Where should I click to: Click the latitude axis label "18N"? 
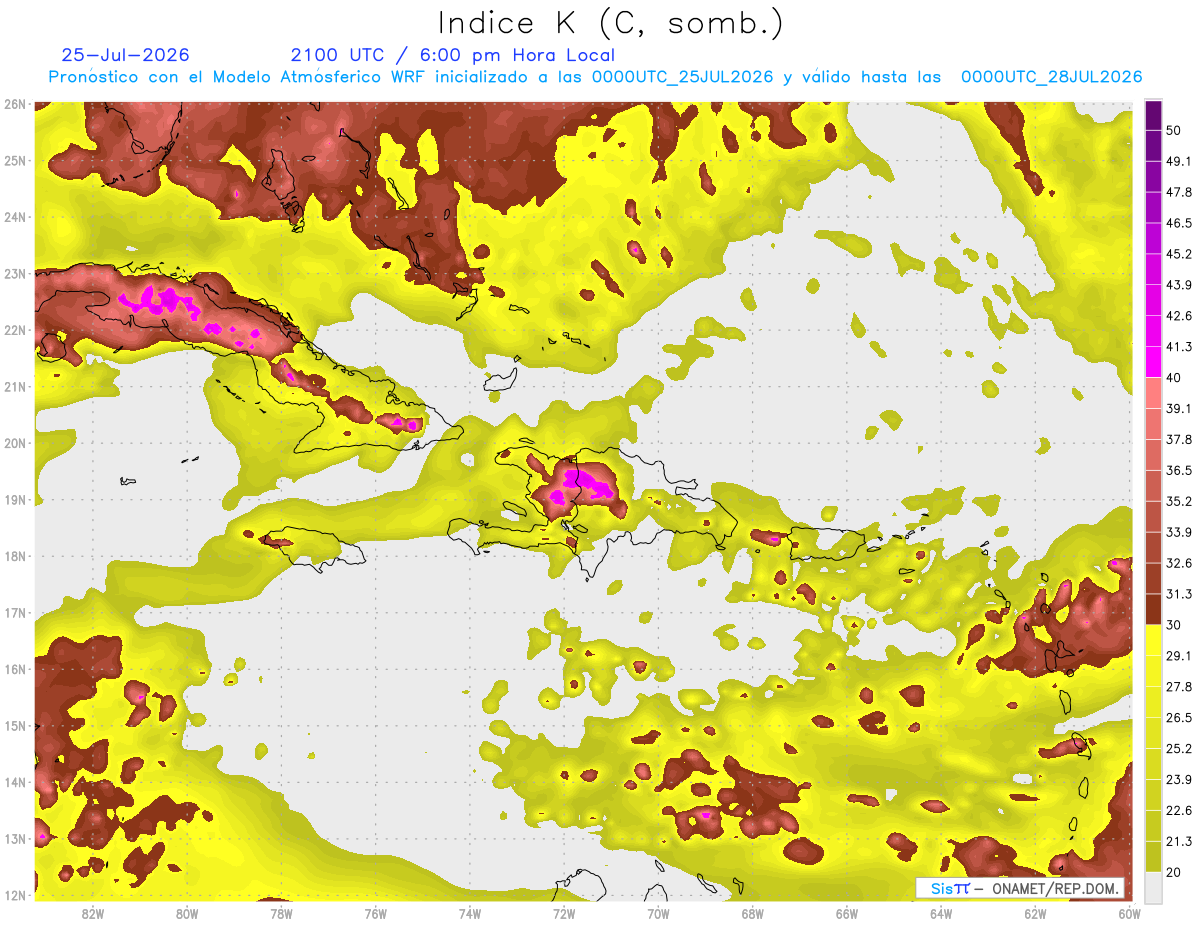coord(15,556)
